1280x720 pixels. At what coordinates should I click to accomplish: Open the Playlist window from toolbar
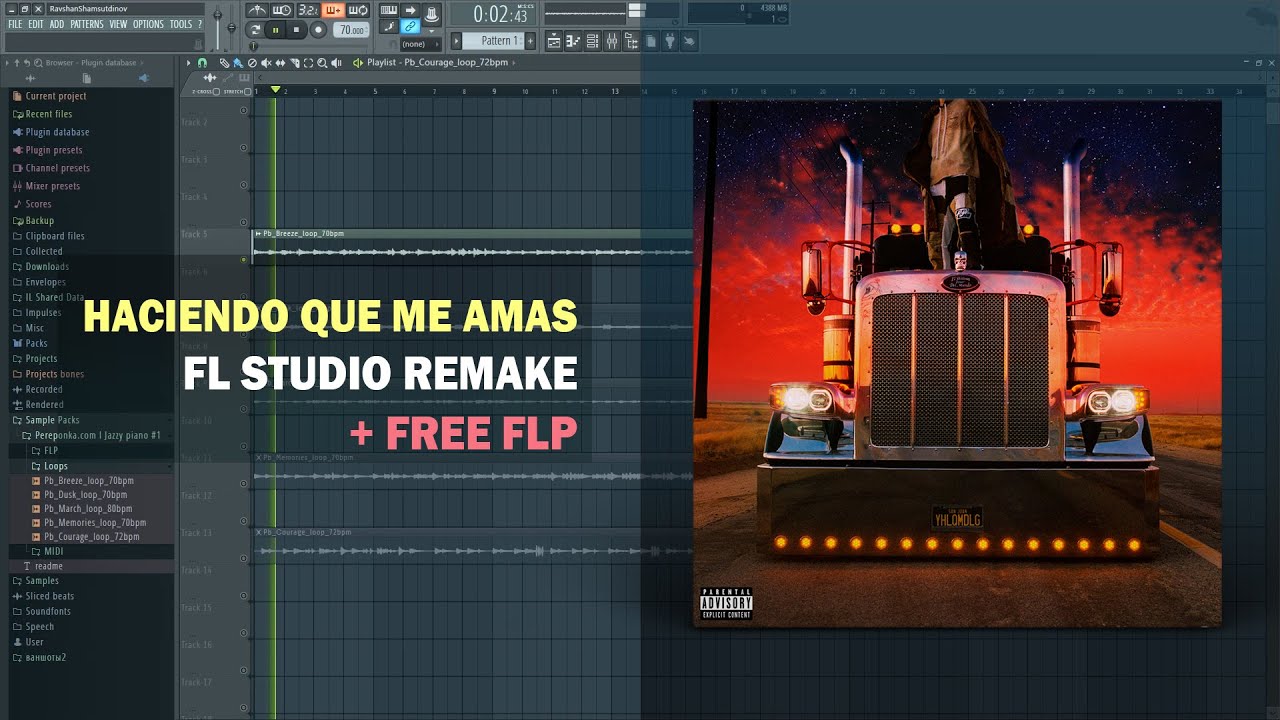[554, 41]
